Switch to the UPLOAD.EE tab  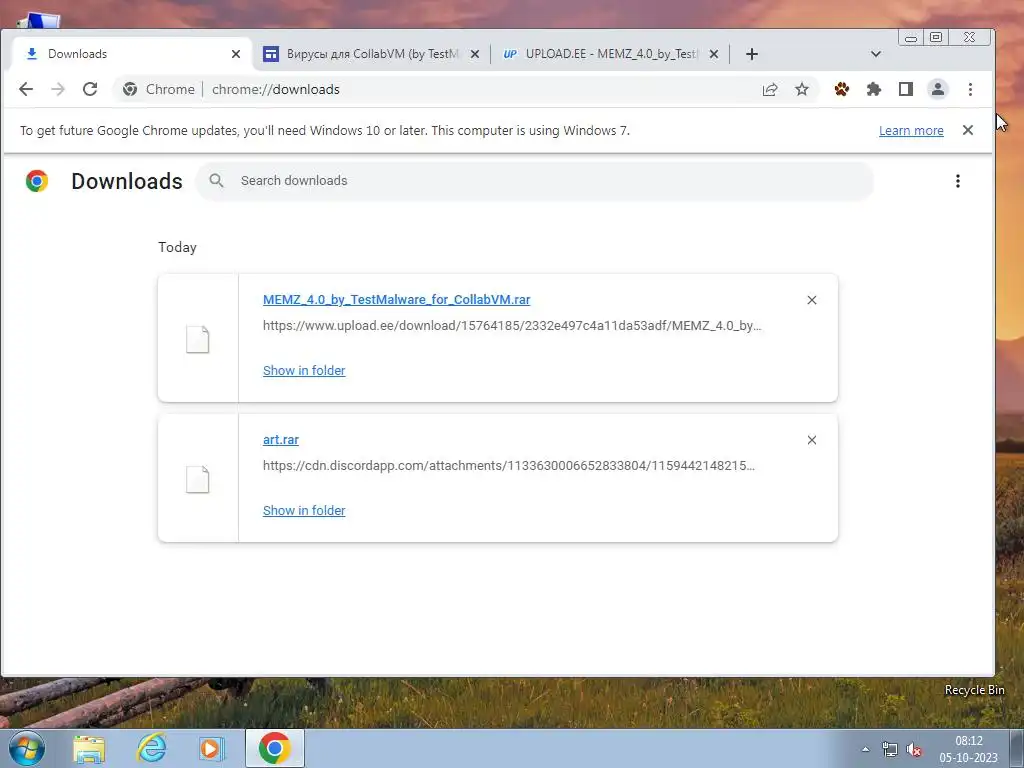point(611,54)
